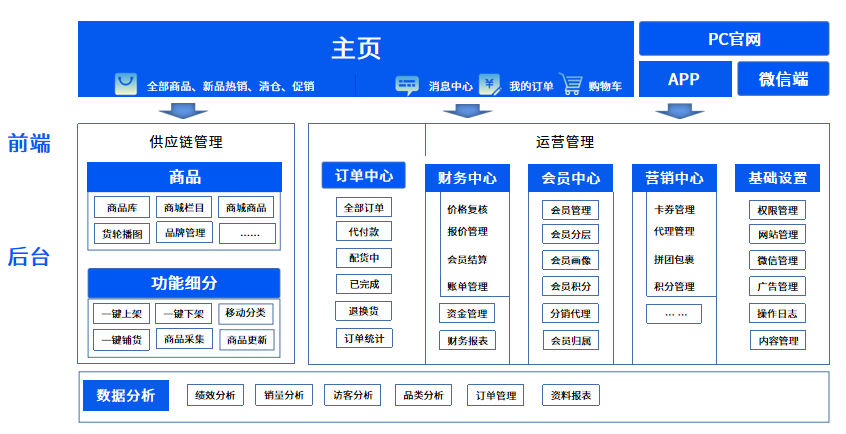
Task: Click the 我的订单 yen note icon
Action: pos(489,85)
